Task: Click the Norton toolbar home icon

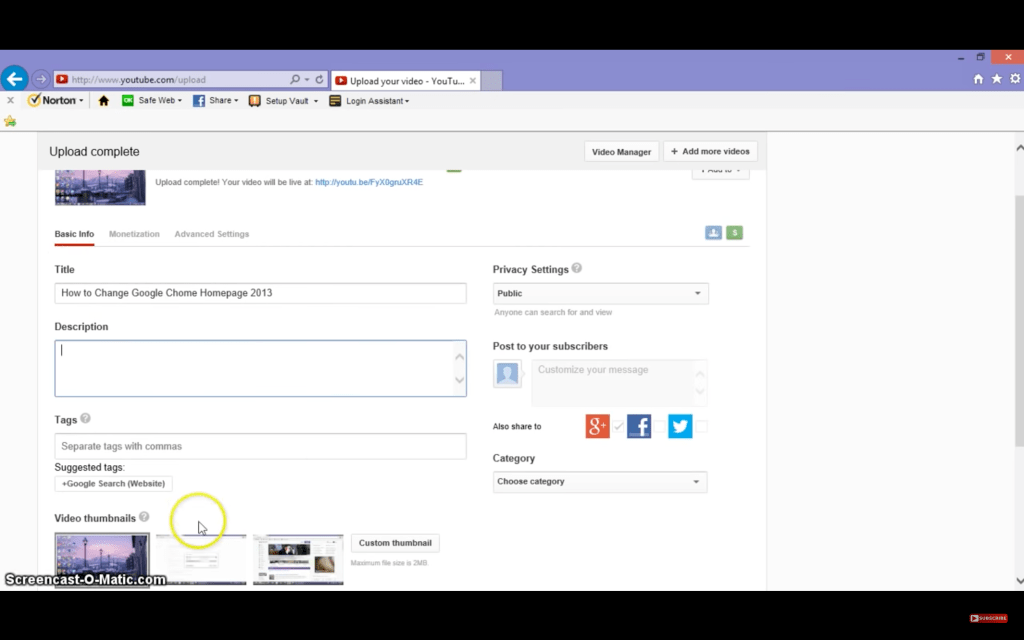Action: (x=103, y=101)
